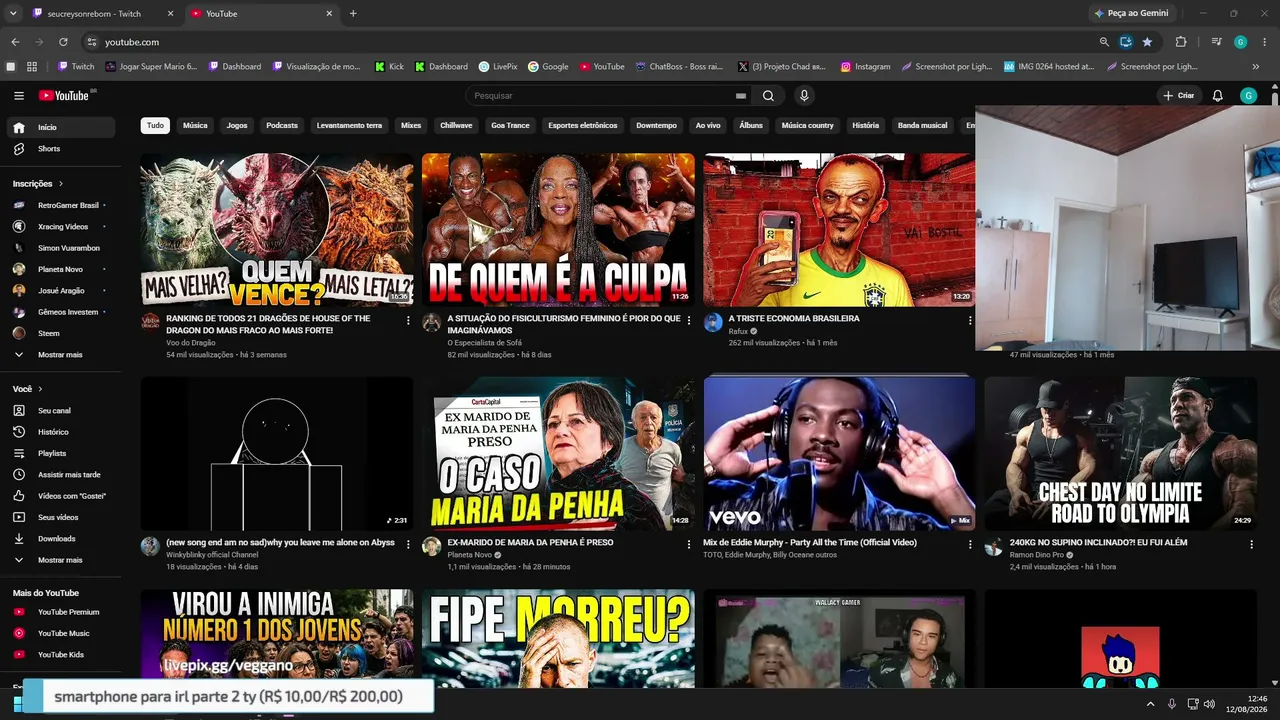Click the Chrome address bar showing youtube.com

tap(590, 42)
